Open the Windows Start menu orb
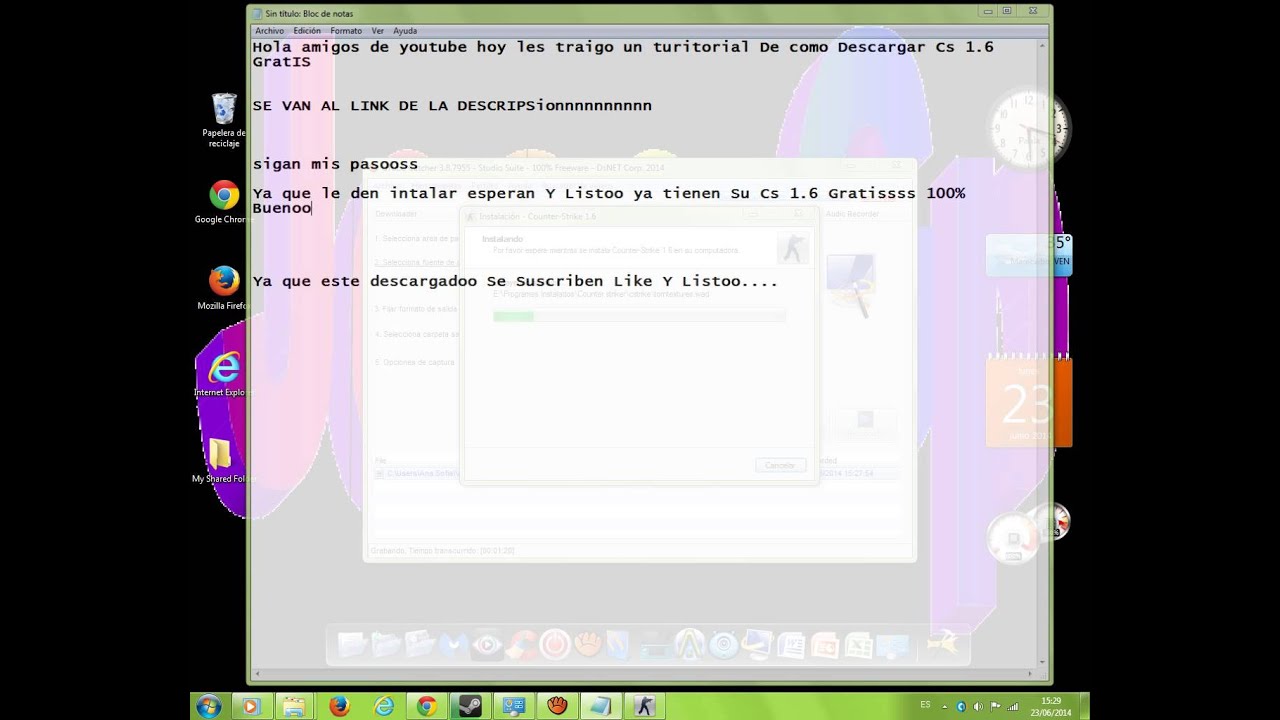The height and width of the screenshot is (720, 1280). tap(209, 706)
